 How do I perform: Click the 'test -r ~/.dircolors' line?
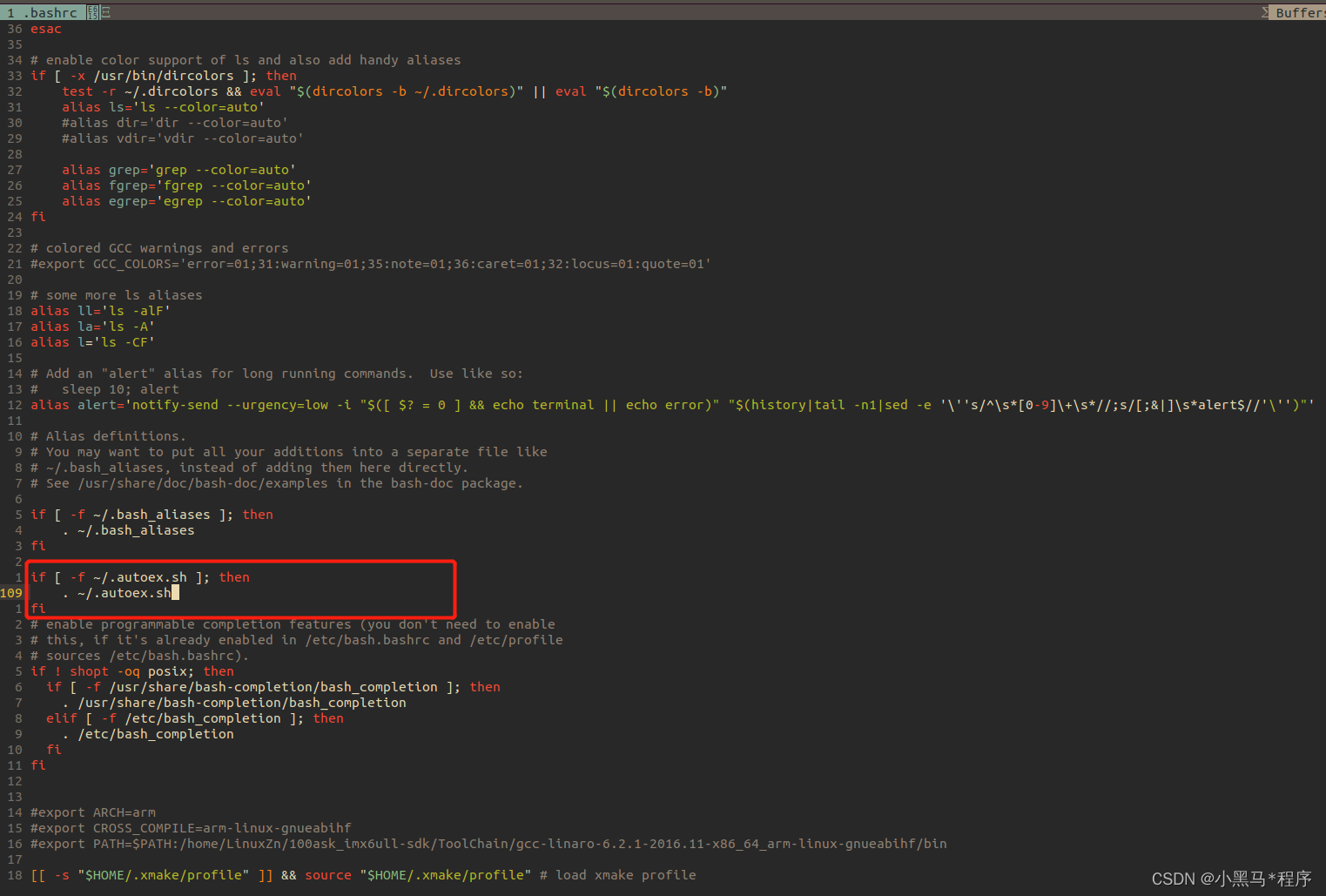[394, 91]
